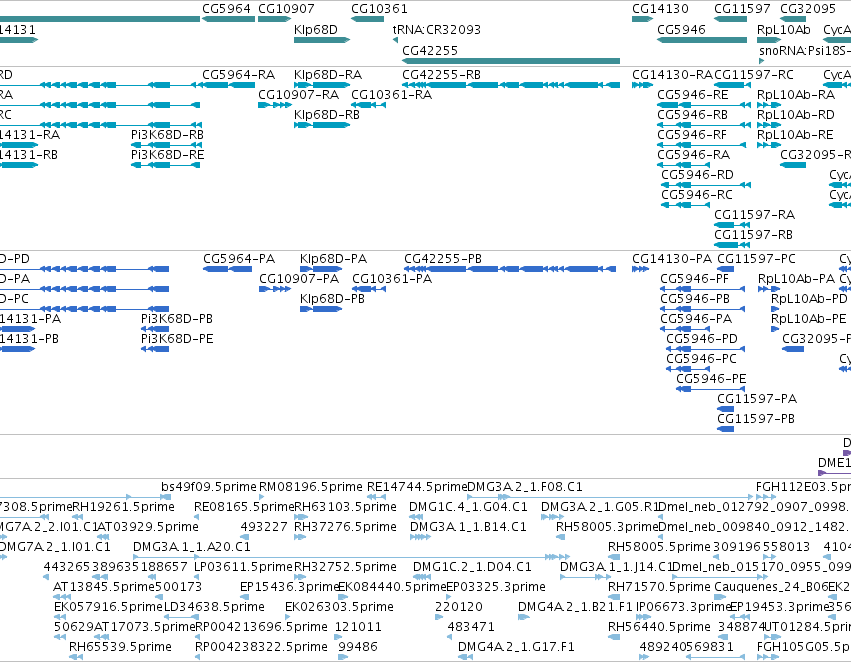This screenshot has height=662, width=851.
Task: Select the Klp68D-PB protein feature
Action: (321, 309)
